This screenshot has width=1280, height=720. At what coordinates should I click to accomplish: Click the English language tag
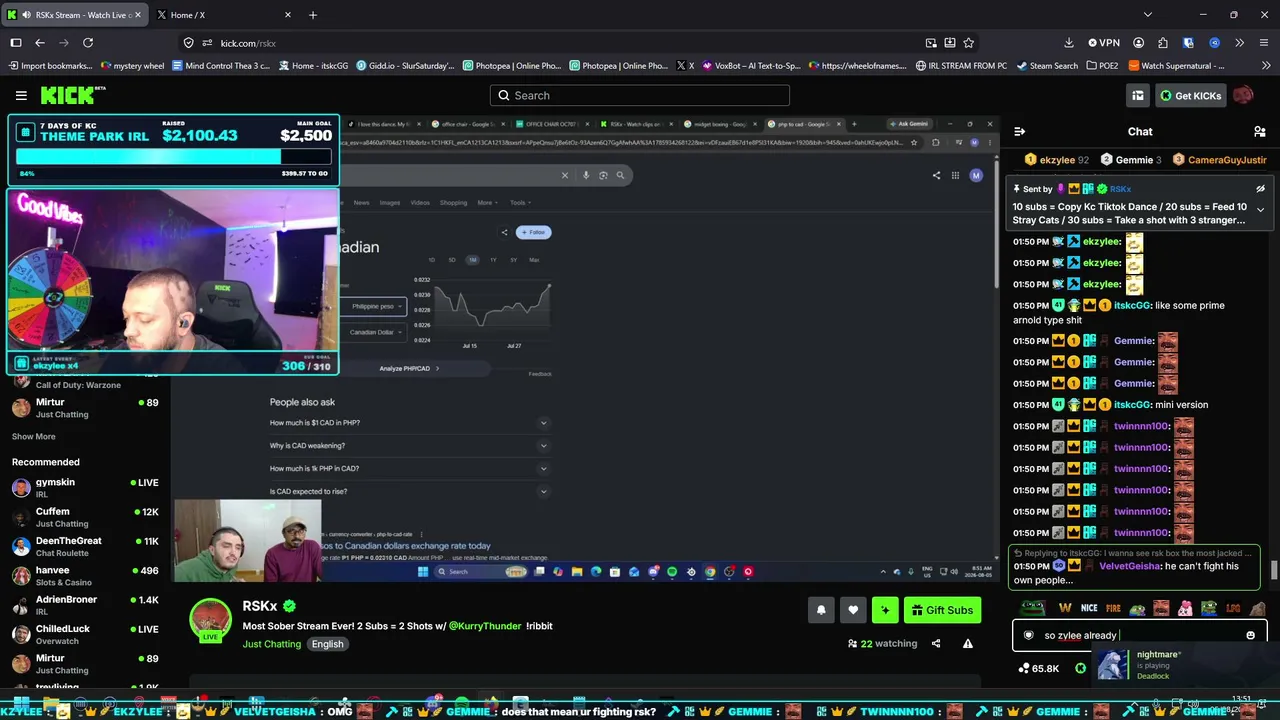[327, 644]
